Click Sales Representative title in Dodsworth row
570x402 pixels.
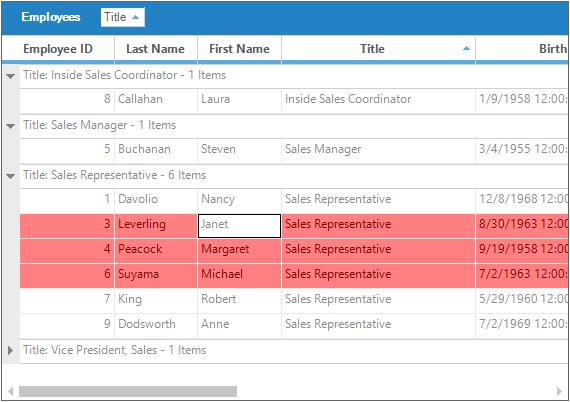click(378, 326)
